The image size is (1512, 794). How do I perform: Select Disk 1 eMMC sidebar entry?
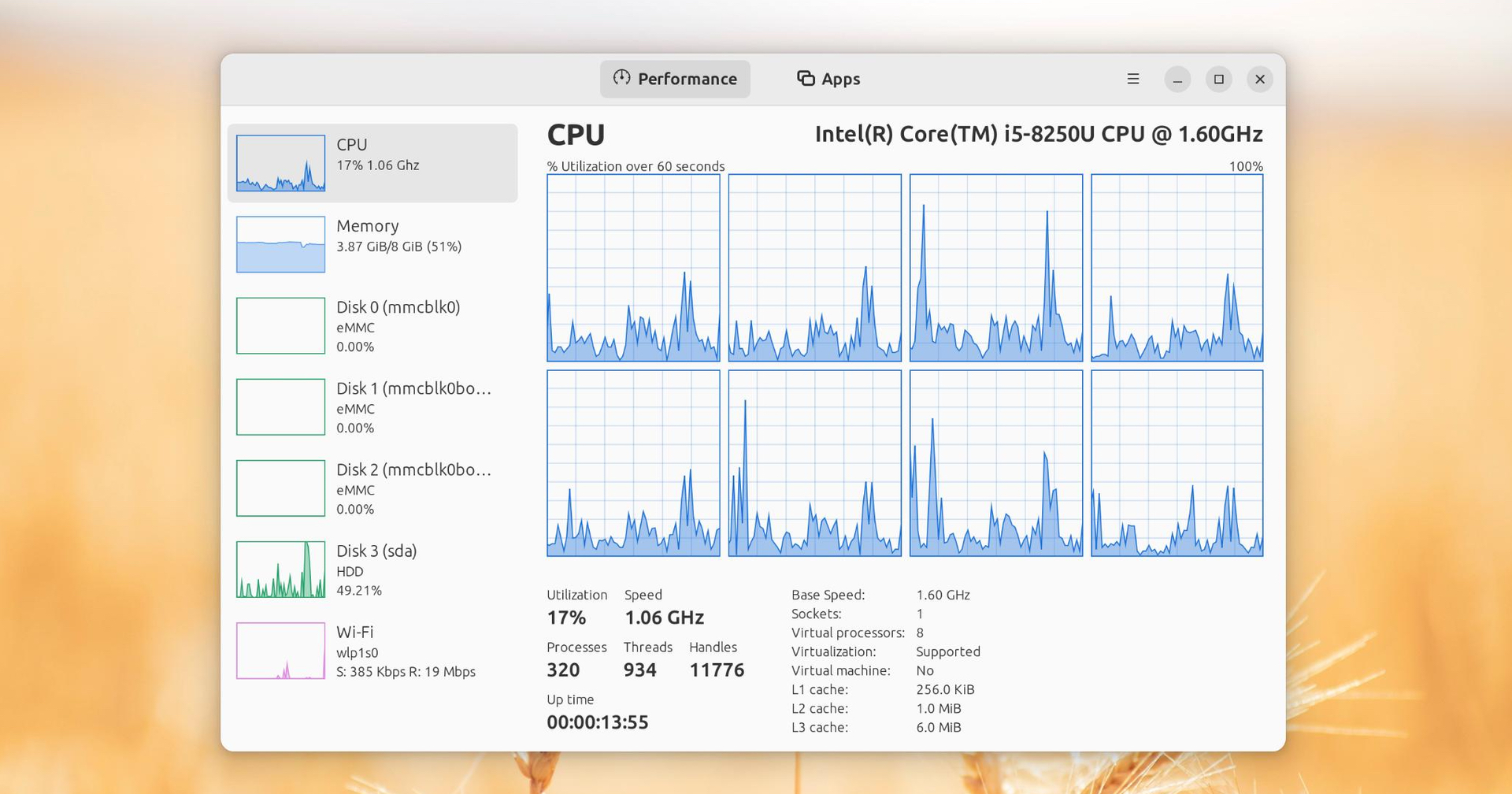tap(372, 407)
